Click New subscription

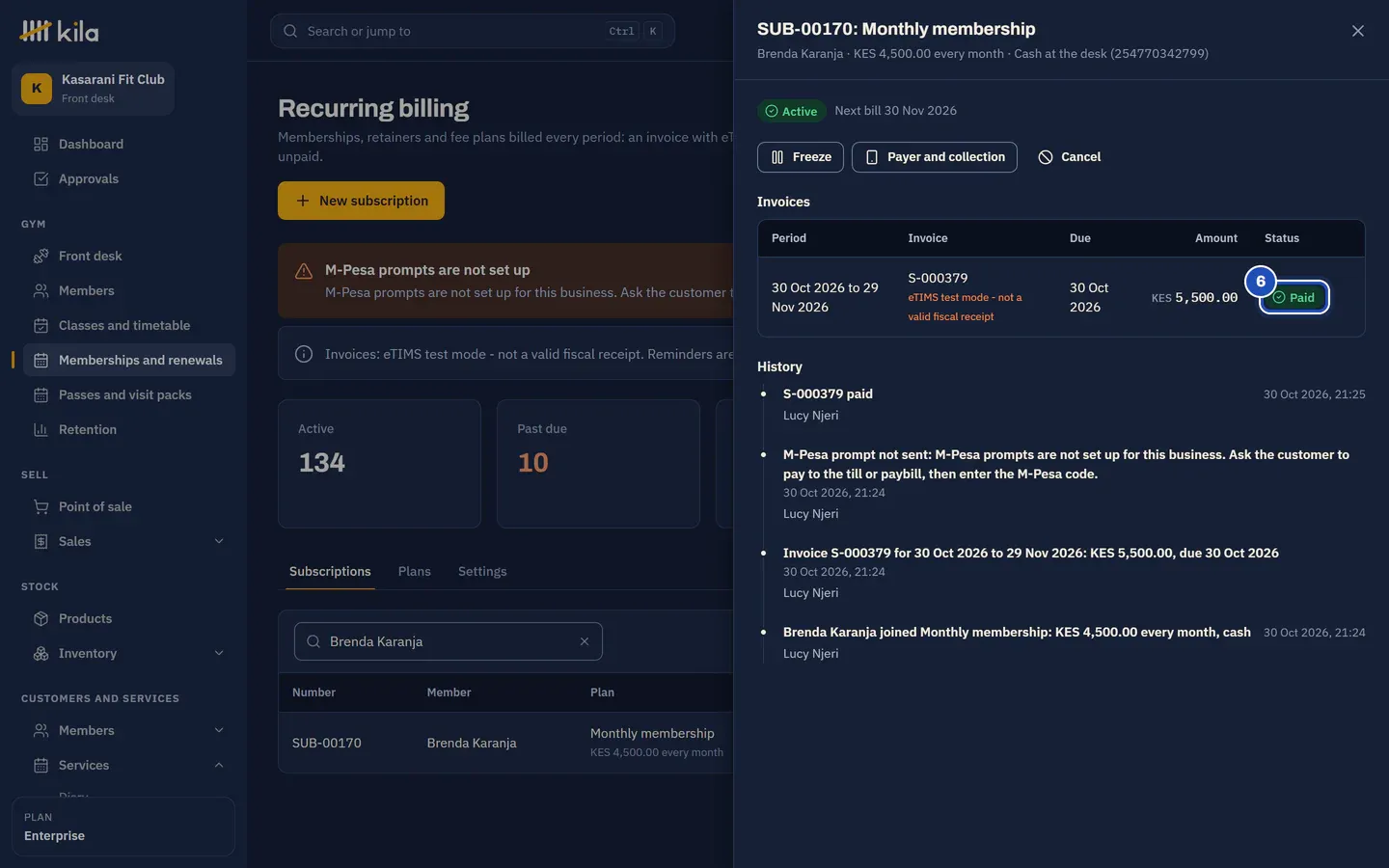[x=361, y=201]
